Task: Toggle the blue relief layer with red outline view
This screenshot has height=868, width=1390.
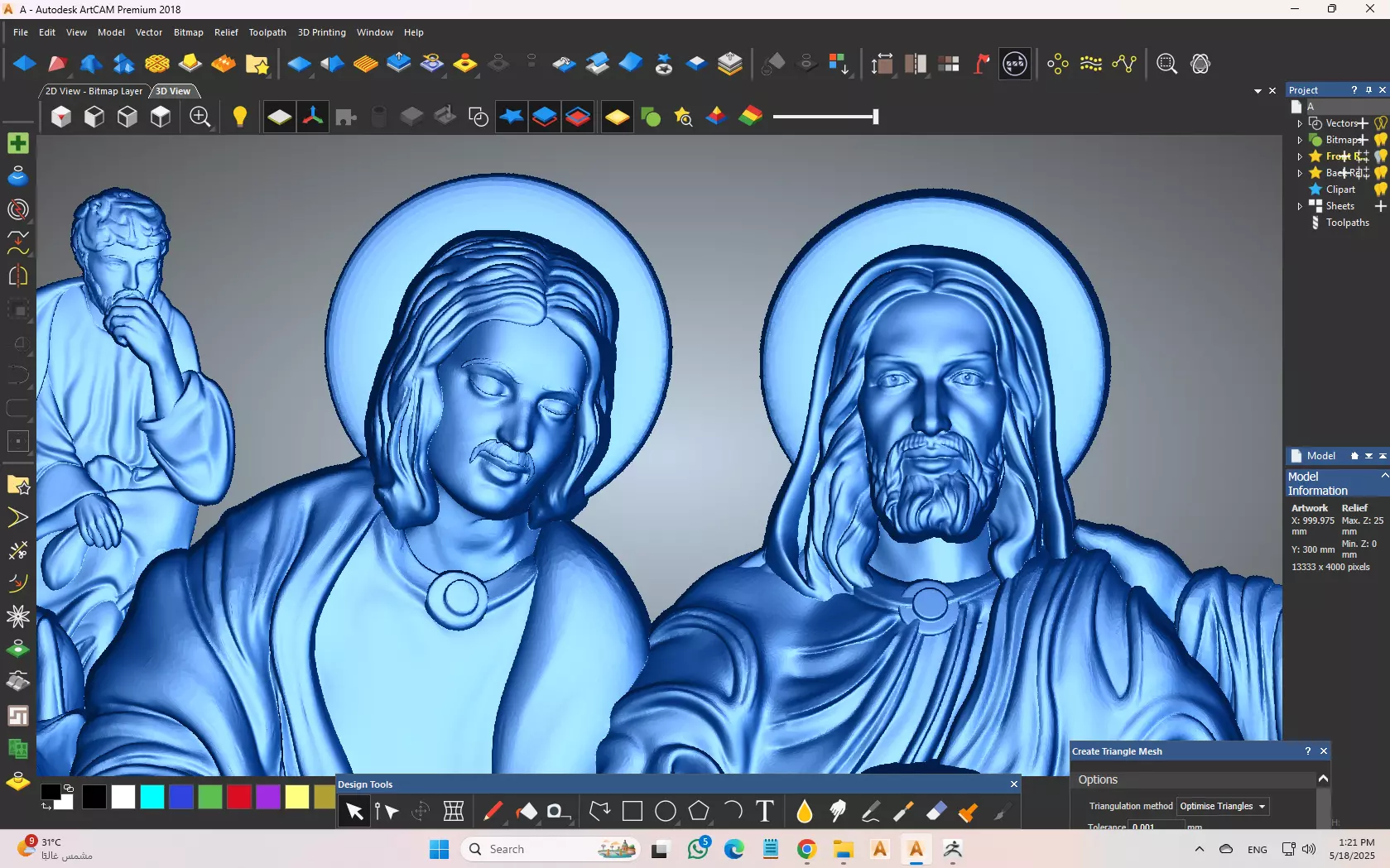Action: coord(578,117)
